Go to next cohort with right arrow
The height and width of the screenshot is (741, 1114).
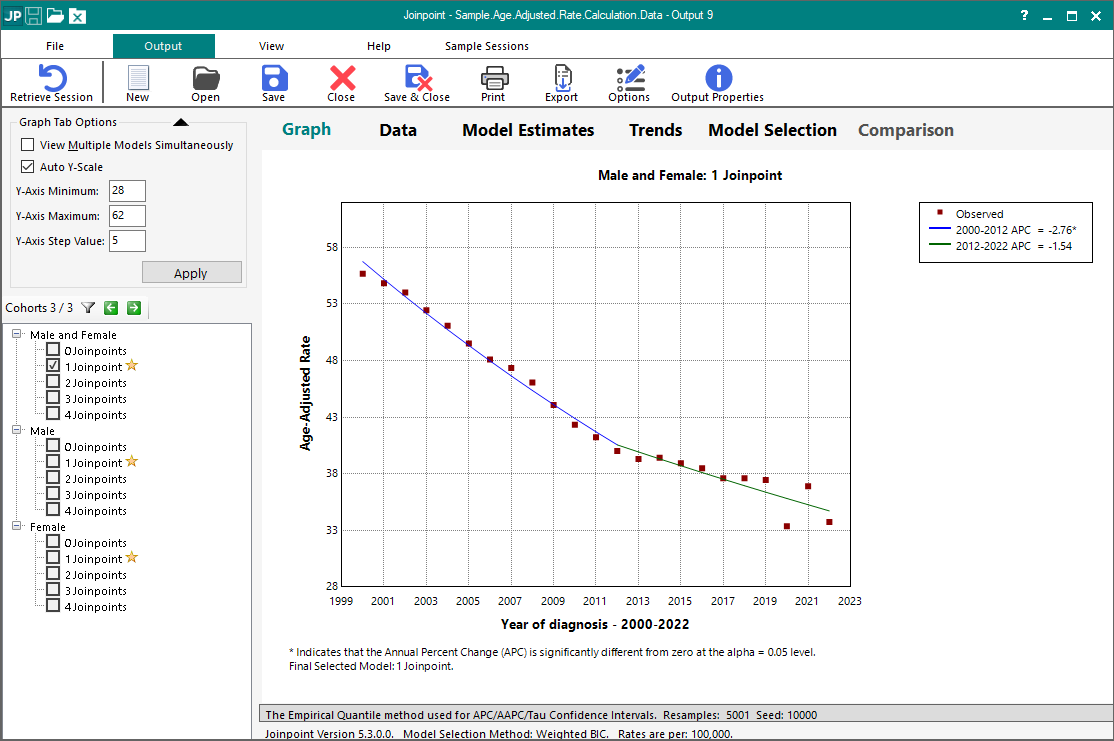[x=133, y=308]
